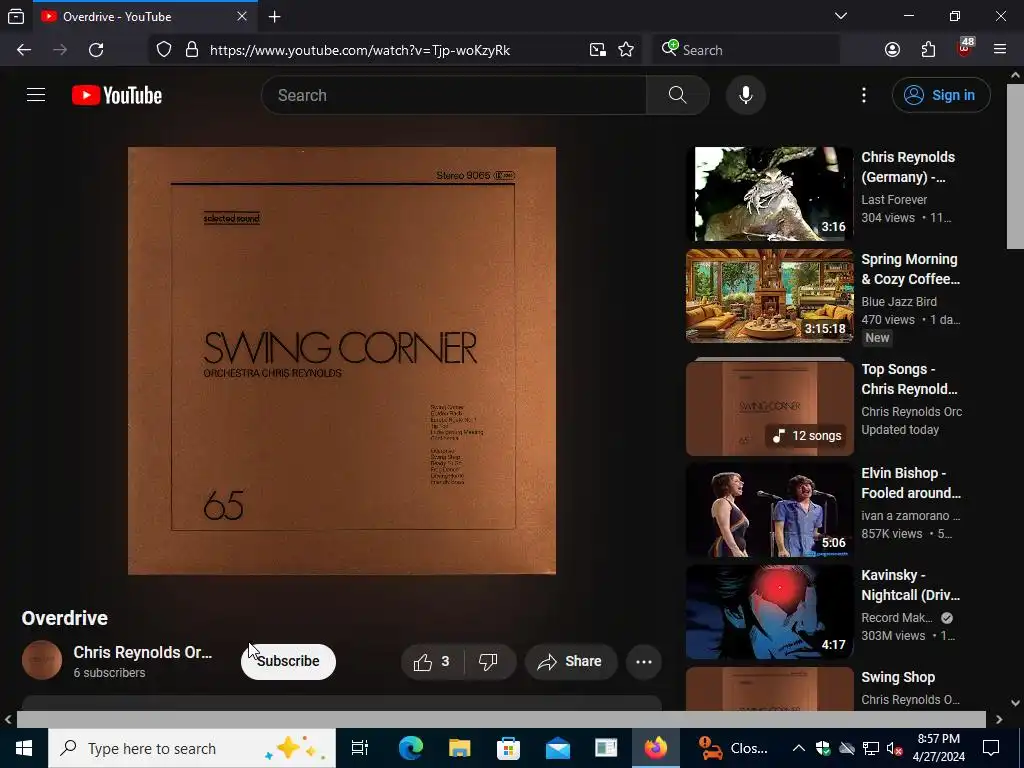Open Windows notification center icon
Image resolution: width=1024 pixels, height=768 pixels.
(991, 748)
